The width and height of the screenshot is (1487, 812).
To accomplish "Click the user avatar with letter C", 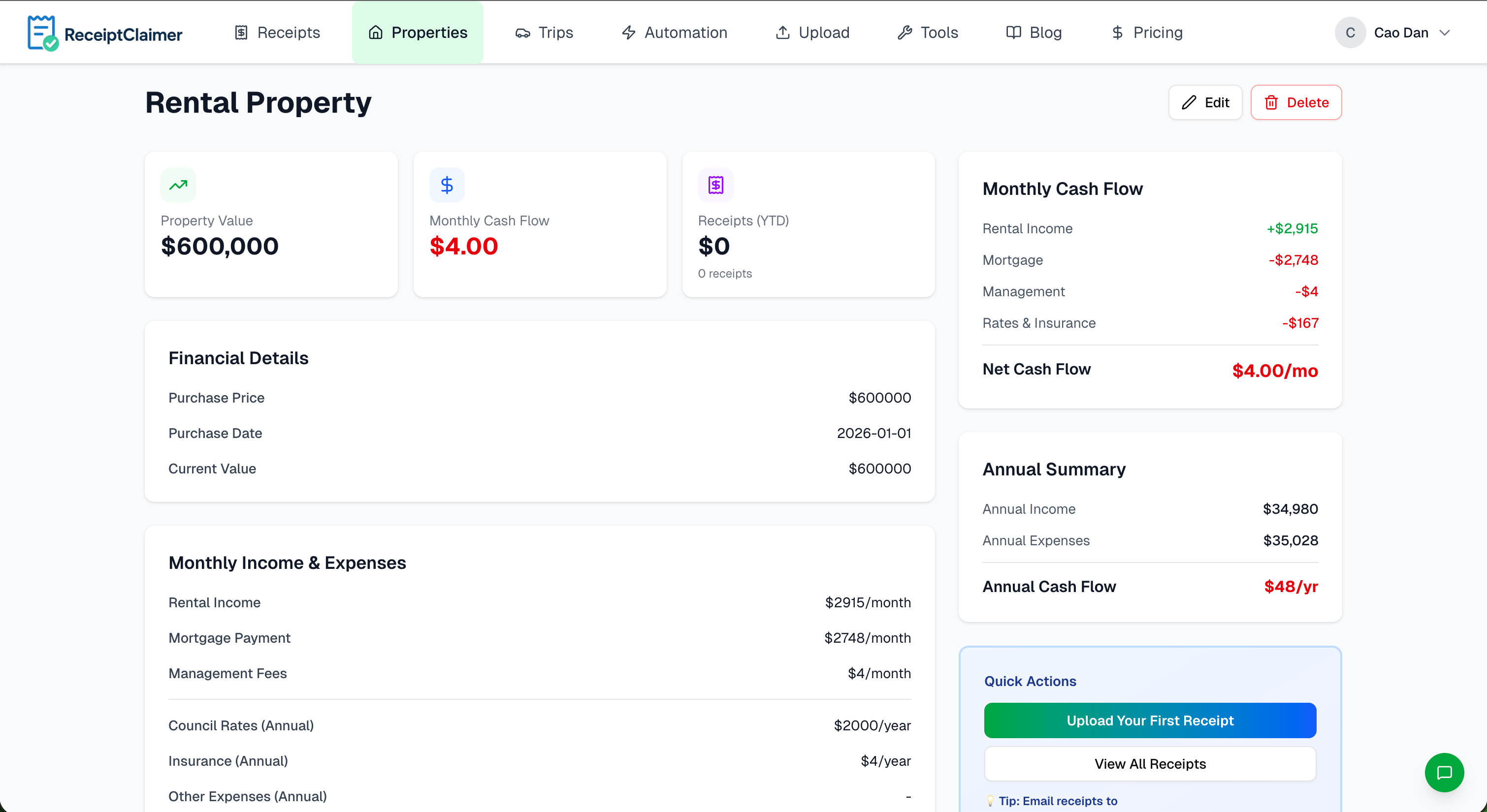I will coord(1350,33).
